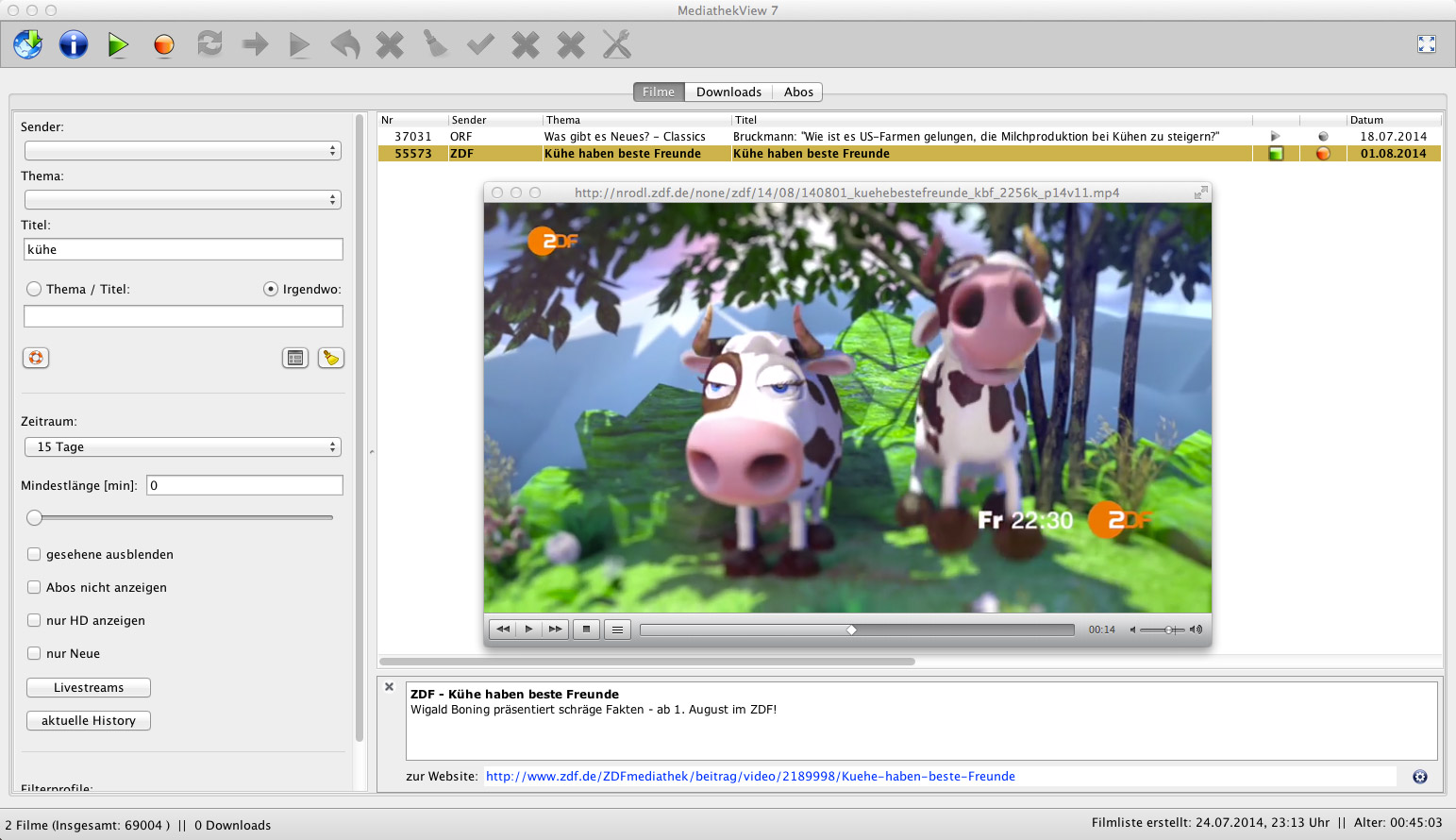Play the ORF row with its play icon
Viewport: 1456px width, 840px height.
(1276, 136)
